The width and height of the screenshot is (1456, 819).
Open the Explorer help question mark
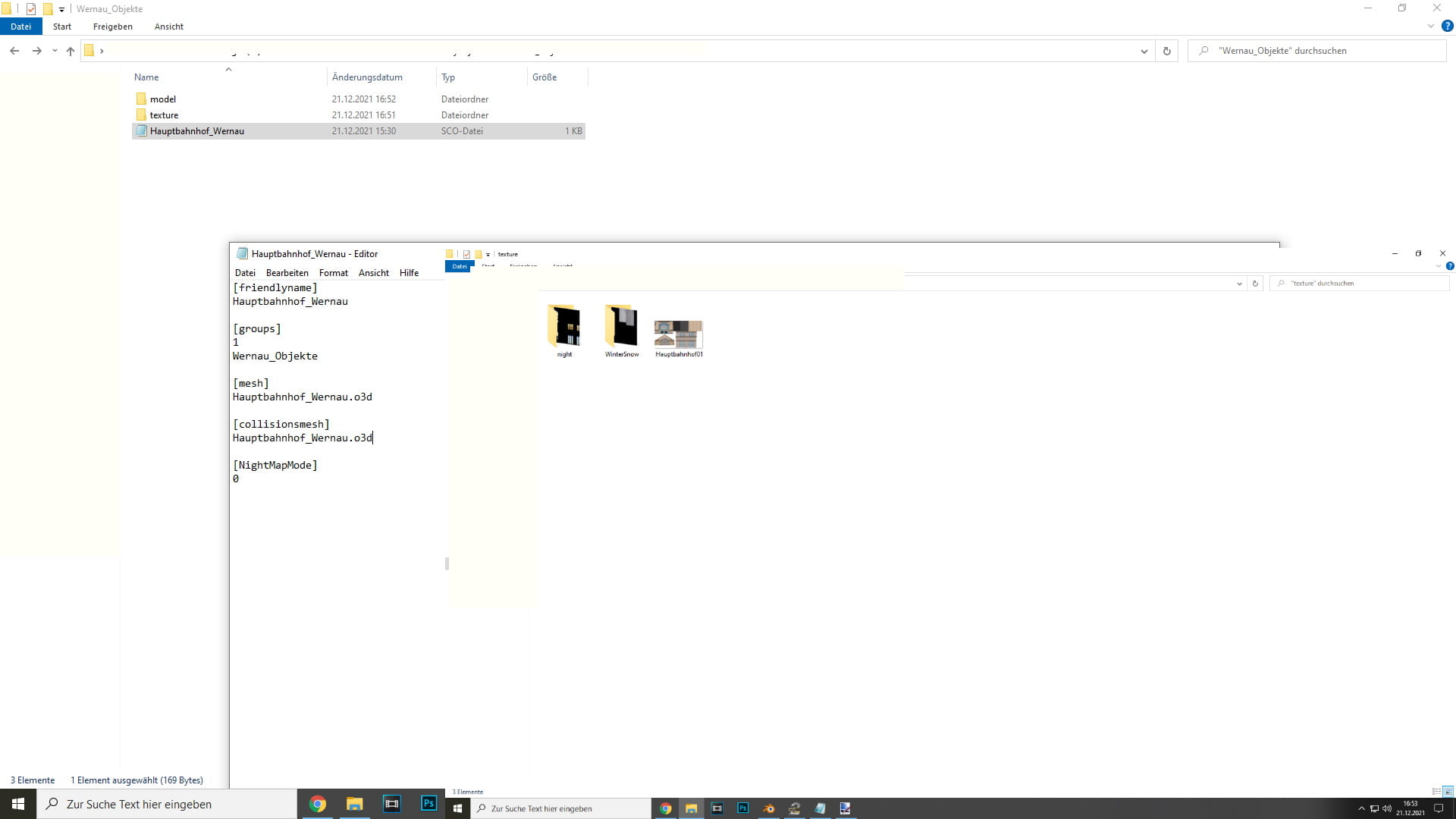[1447, 26]
